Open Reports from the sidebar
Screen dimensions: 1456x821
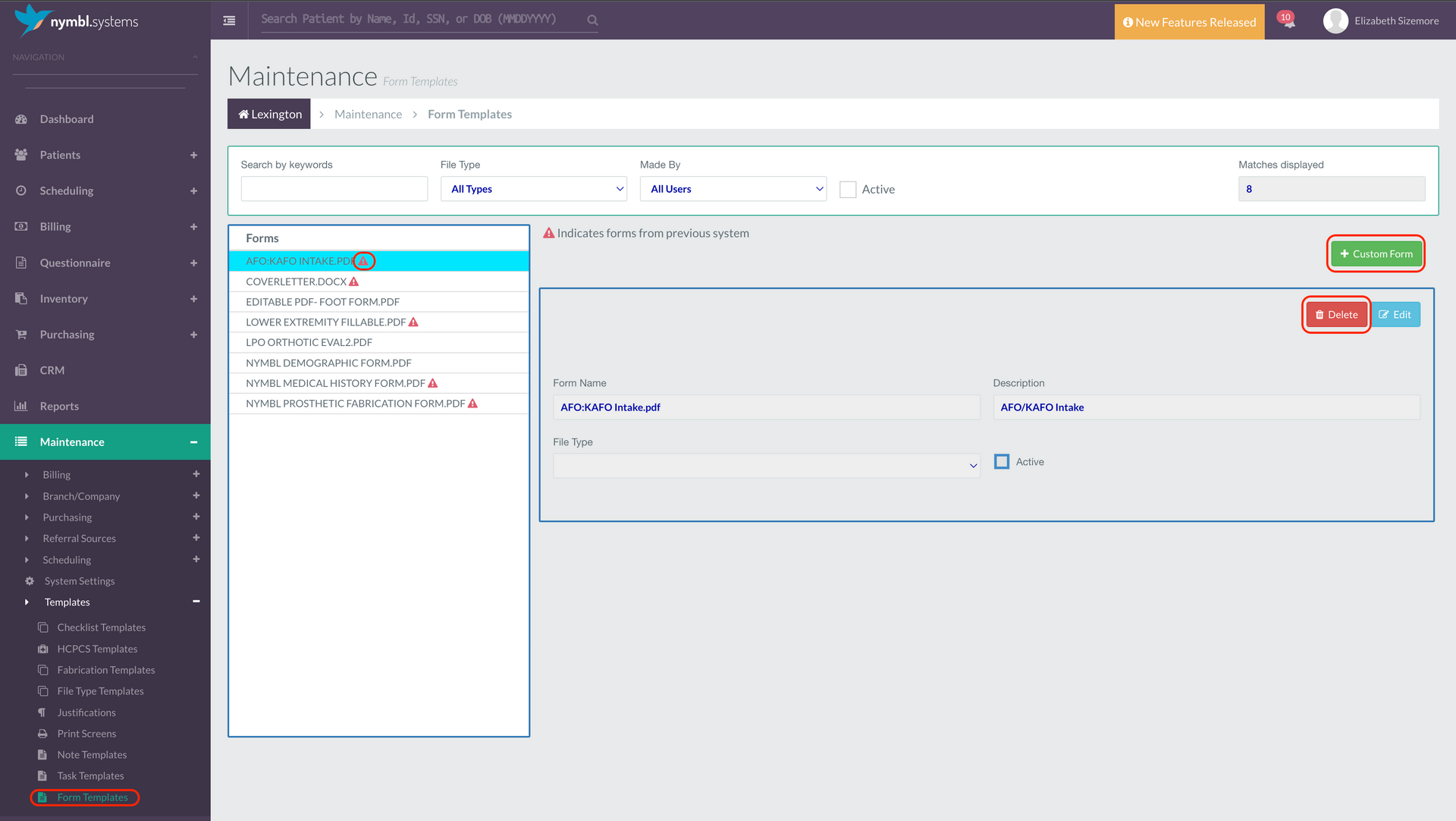(59, 406)
